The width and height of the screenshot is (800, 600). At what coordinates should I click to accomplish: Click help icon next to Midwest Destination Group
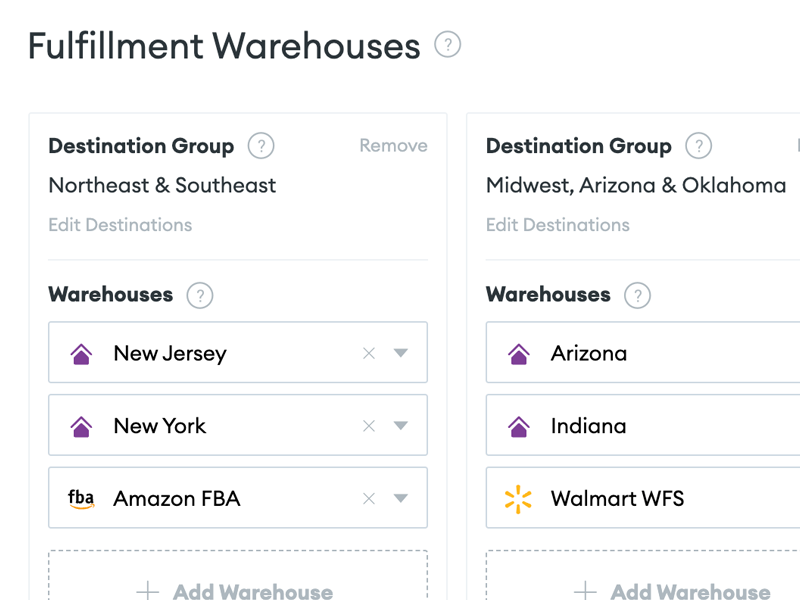(698, 146)
